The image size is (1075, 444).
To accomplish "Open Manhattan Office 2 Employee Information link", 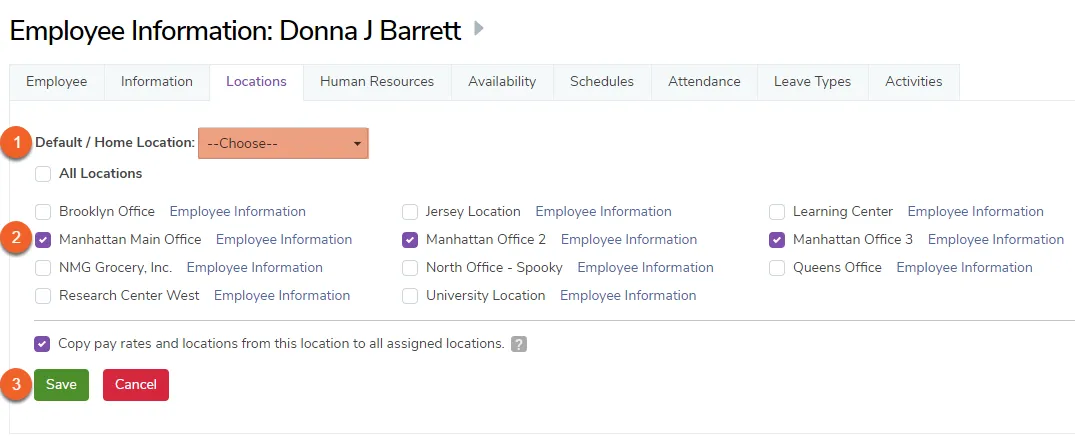I will pyautogui.click(x=629, y=240).
